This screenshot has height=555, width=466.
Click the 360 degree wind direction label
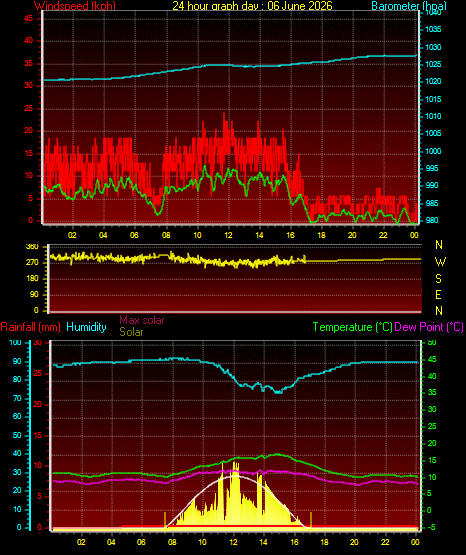click(x=32, y=247)
